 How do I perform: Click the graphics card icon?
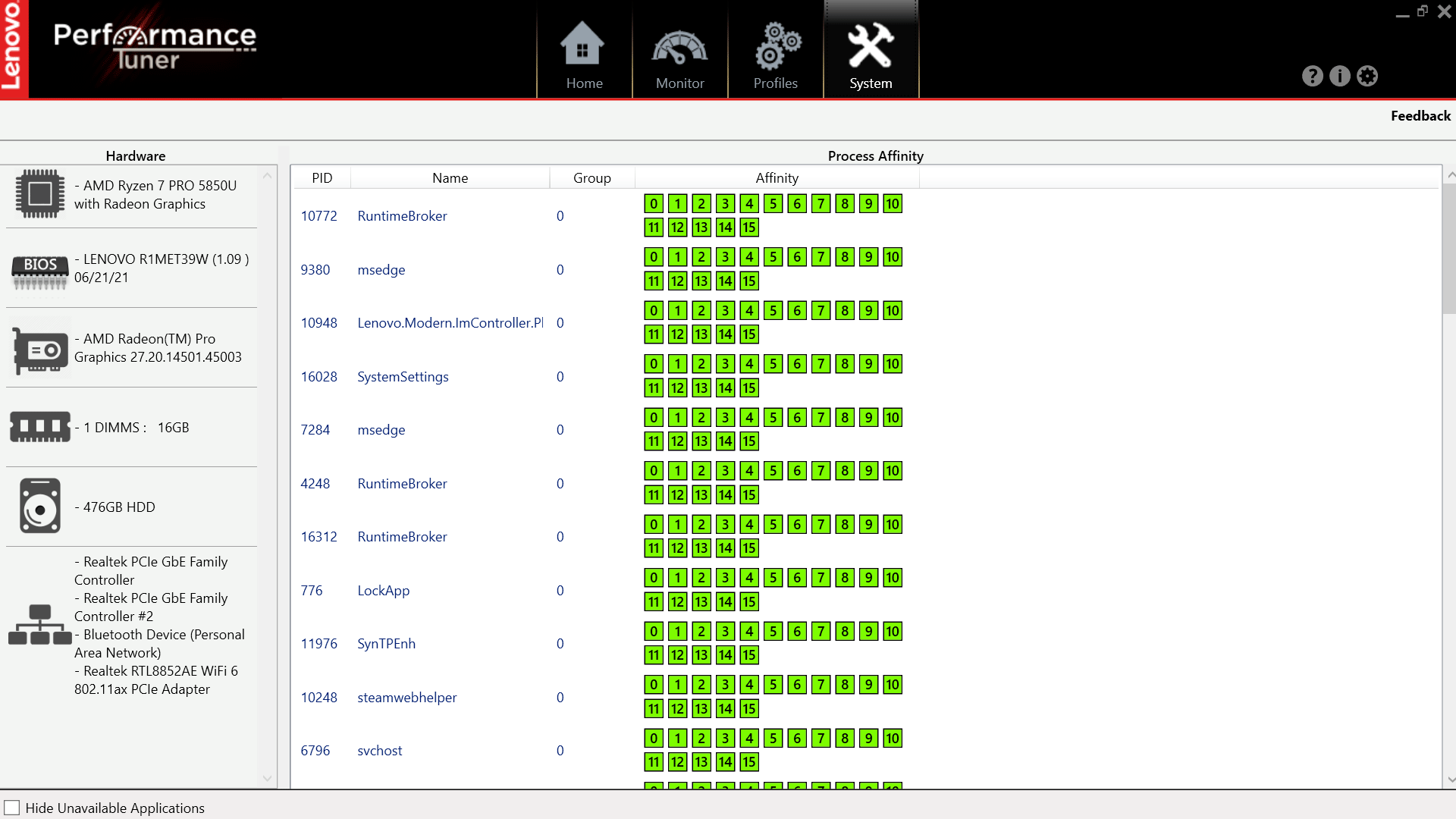[x=40, y=350]
